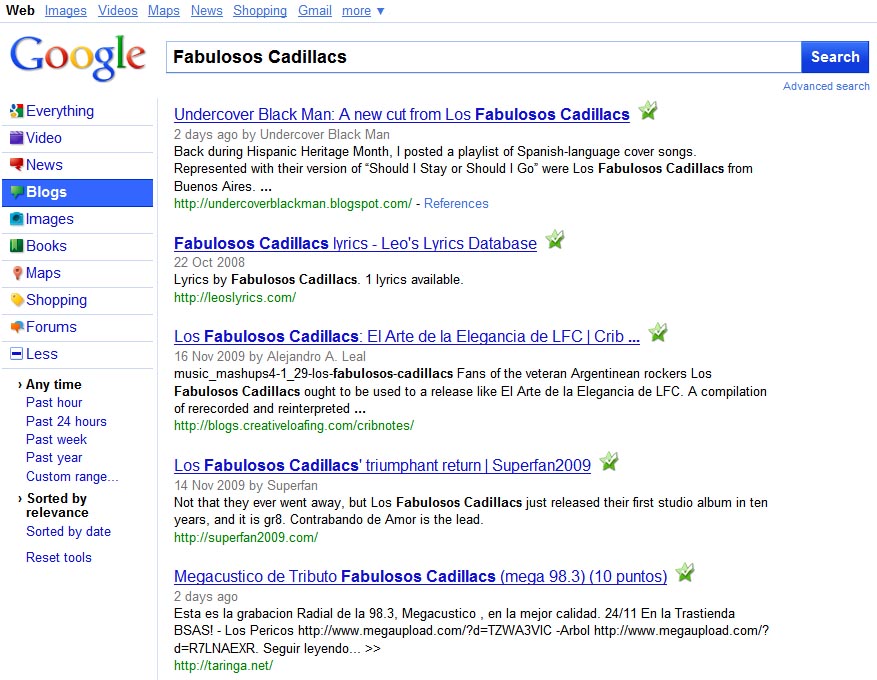Click the Blogs speech-bubble icon
The image size is (877, 680).
(16, 192)
